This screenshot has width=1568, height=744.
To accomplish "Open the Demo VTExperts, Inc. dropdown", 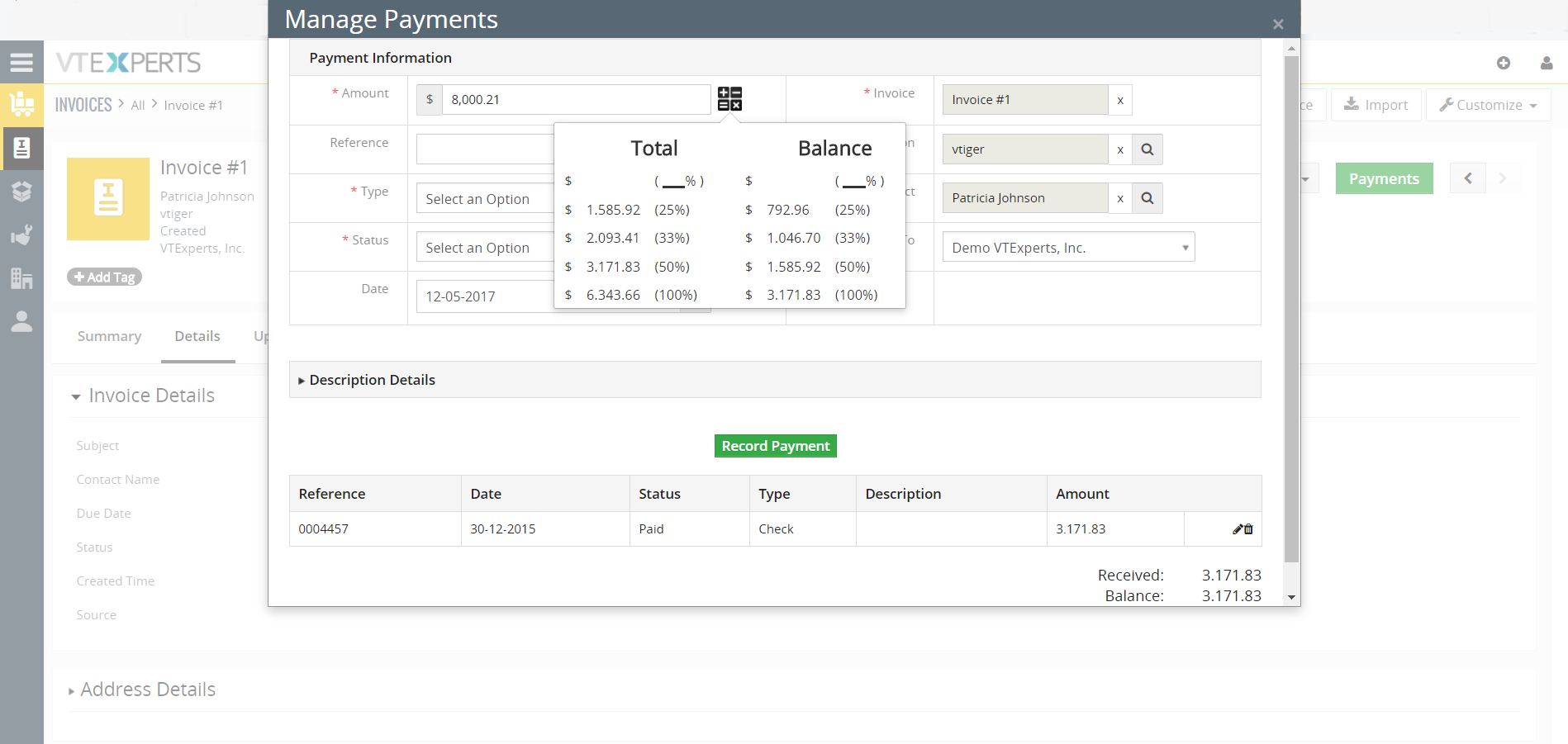I will [1069, 247].
